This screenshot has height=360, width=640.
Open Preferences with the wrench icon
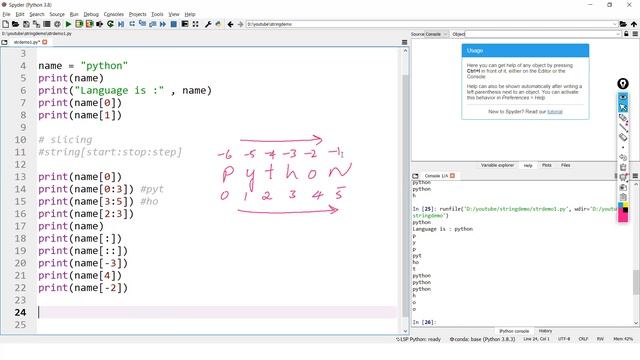[208, 24]
